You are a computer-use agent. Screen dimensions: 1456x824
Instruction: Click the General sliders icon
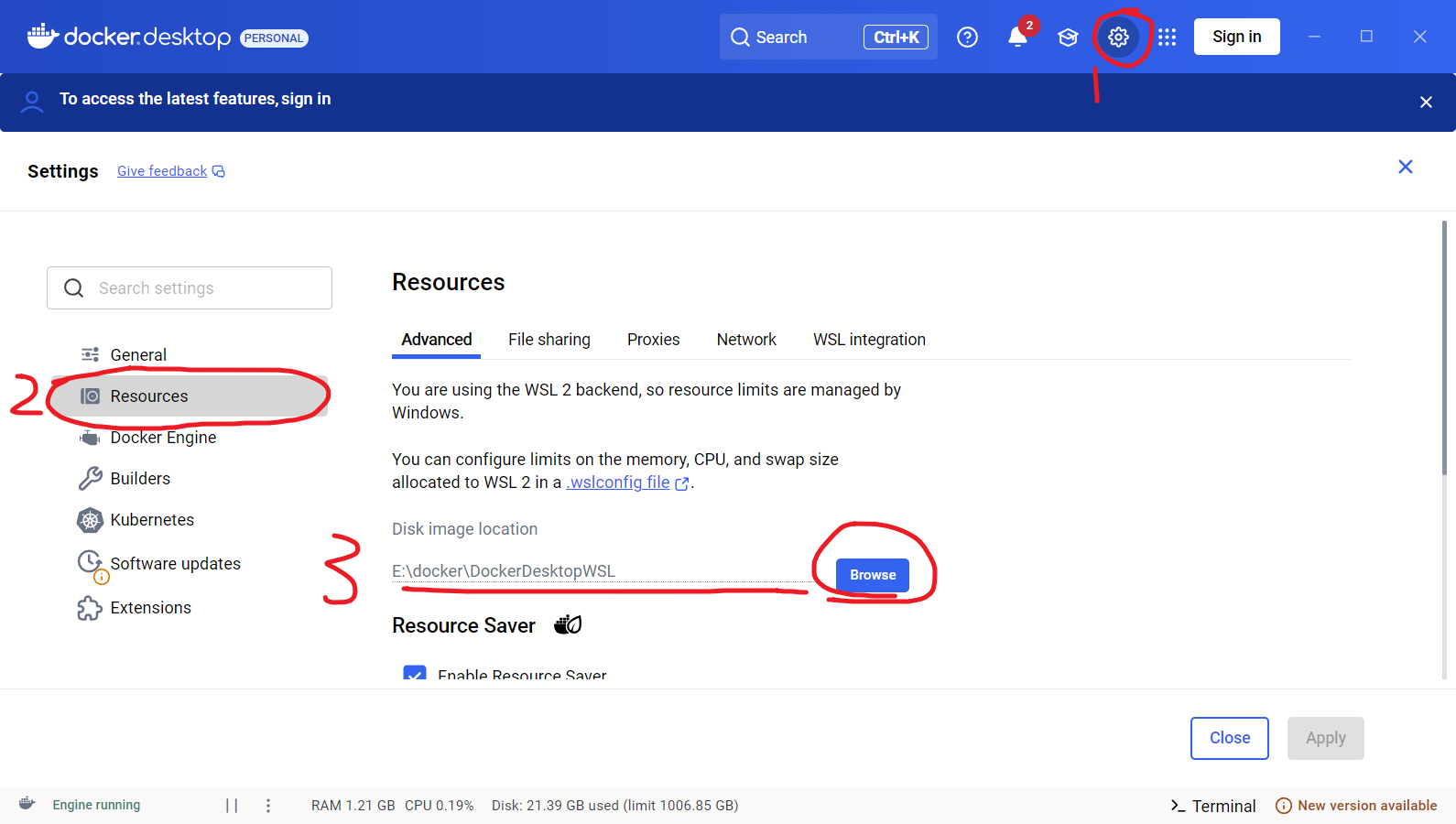(x=90, y=354)
